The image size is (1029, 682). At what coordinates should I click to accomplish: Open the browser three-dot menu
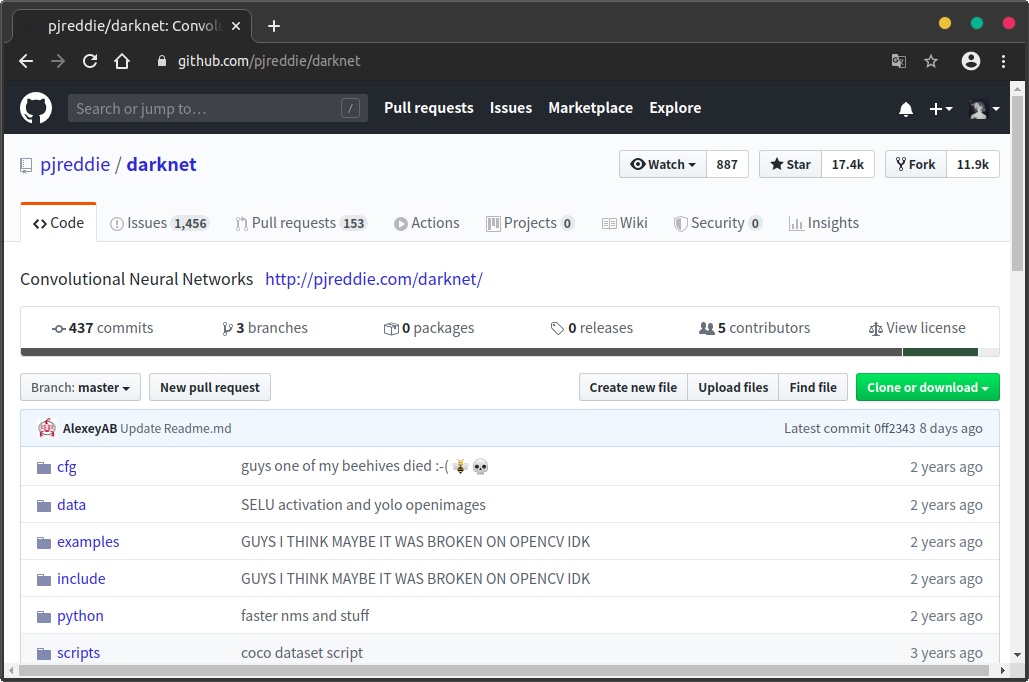1003,61
